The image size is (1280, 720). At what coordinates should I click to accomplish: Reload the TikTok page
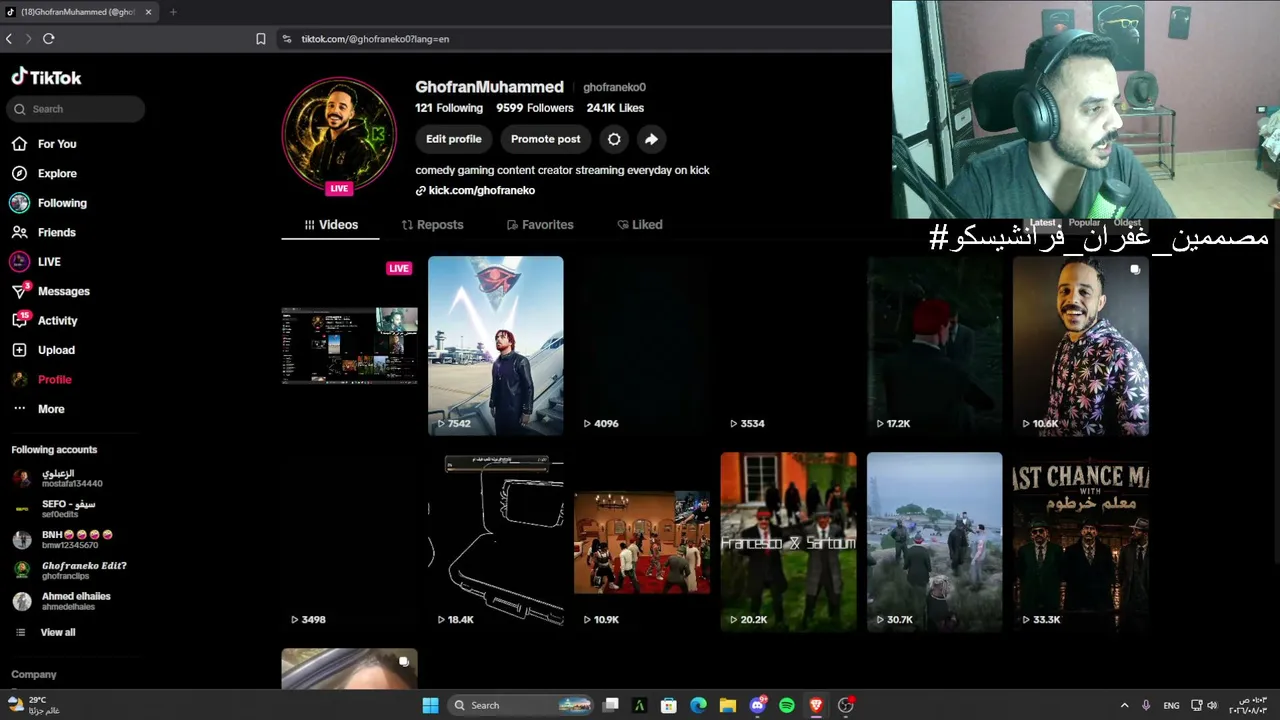[48, 39]
